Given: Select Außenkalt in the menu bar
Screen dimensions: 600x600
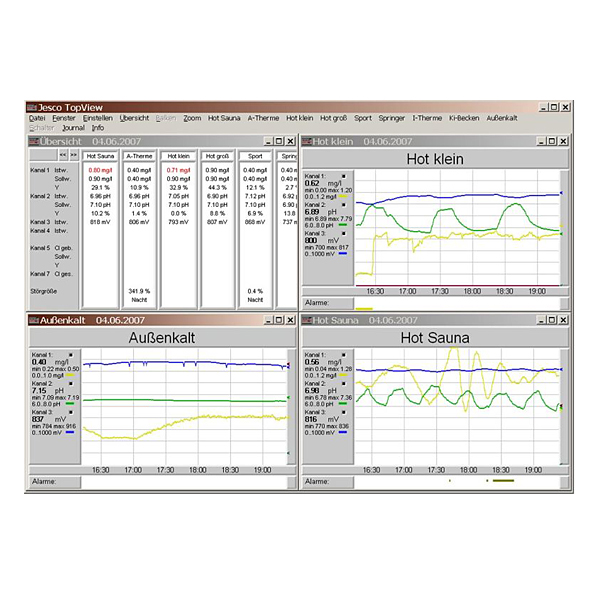Looking at the screenshot, I should (x=502, y=118).
